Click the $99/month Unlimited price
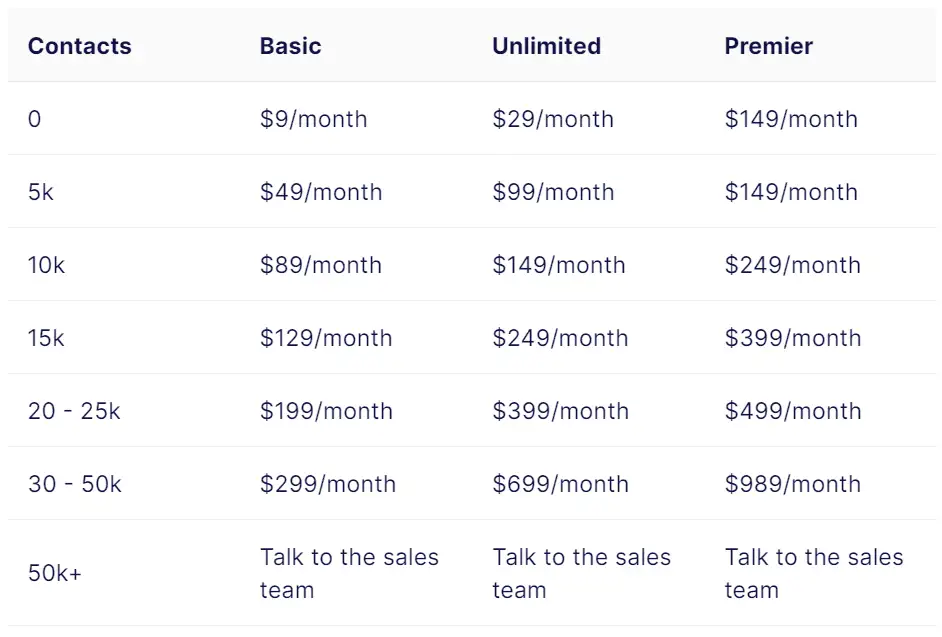This screenshot has width=942, height=637. (x=553, y=192)
